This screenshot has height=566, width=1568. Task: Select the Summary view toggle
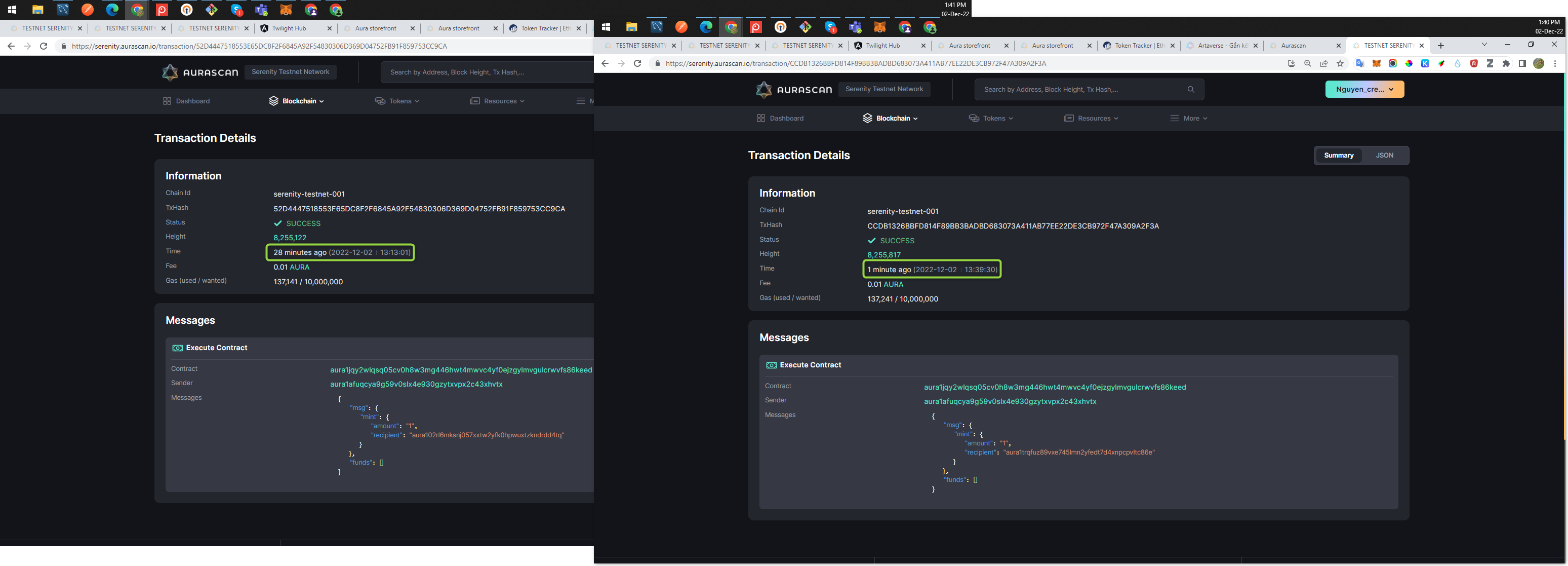pyautogui.click(x=1339, y=156)
